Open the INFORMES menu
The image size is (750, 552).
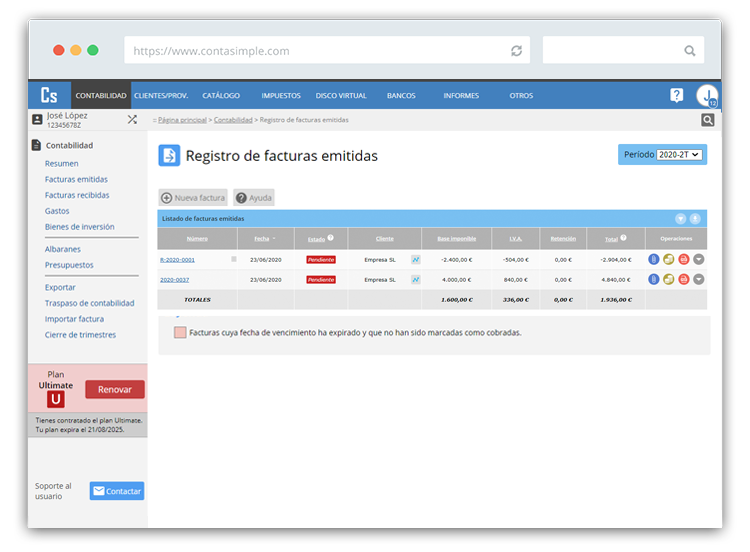(461, 96)
